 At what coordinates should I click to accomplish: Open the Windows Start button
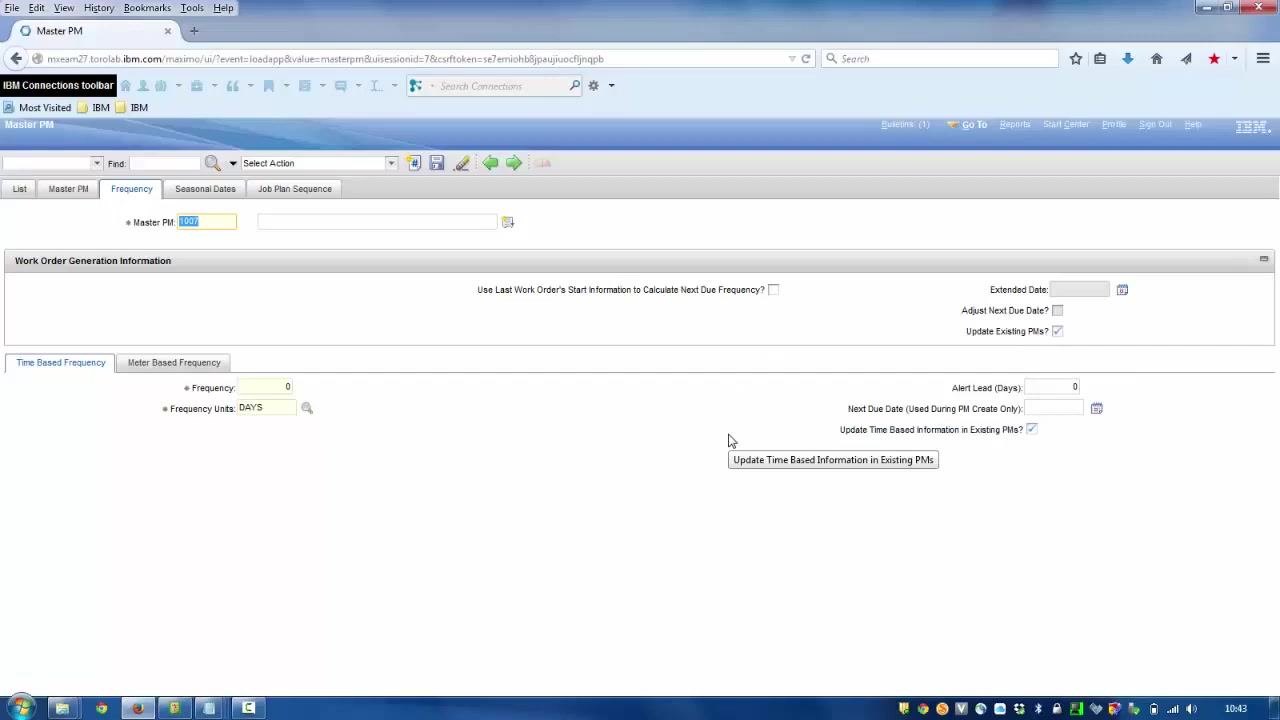click(20, 708)
